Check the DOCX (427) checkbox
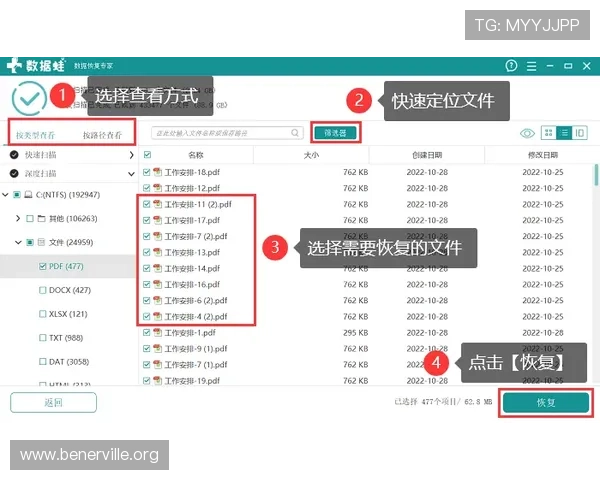Screen dimensions: 600x480 (42, 290)
